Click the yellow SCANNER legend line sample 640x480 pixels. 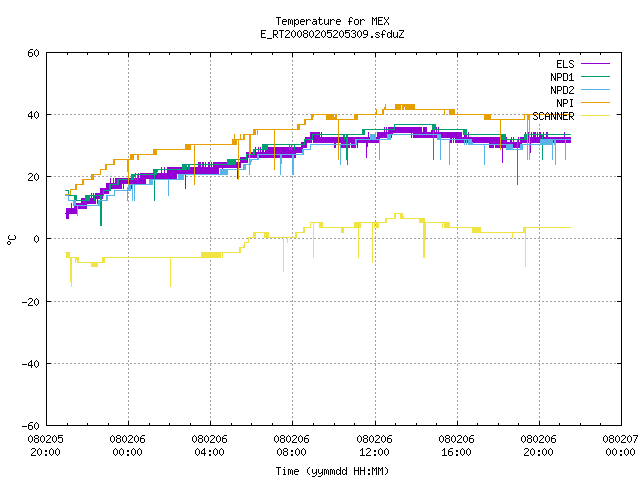click(595, 116)
